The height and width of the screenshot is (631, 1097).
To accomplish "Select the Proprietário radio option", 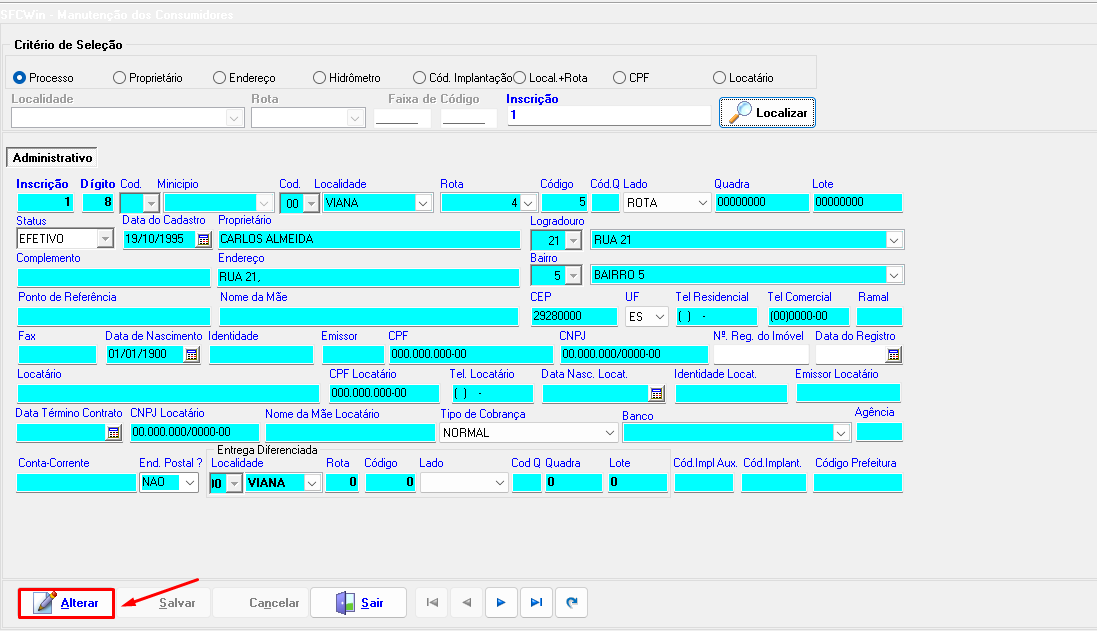I will click(120, 78).
